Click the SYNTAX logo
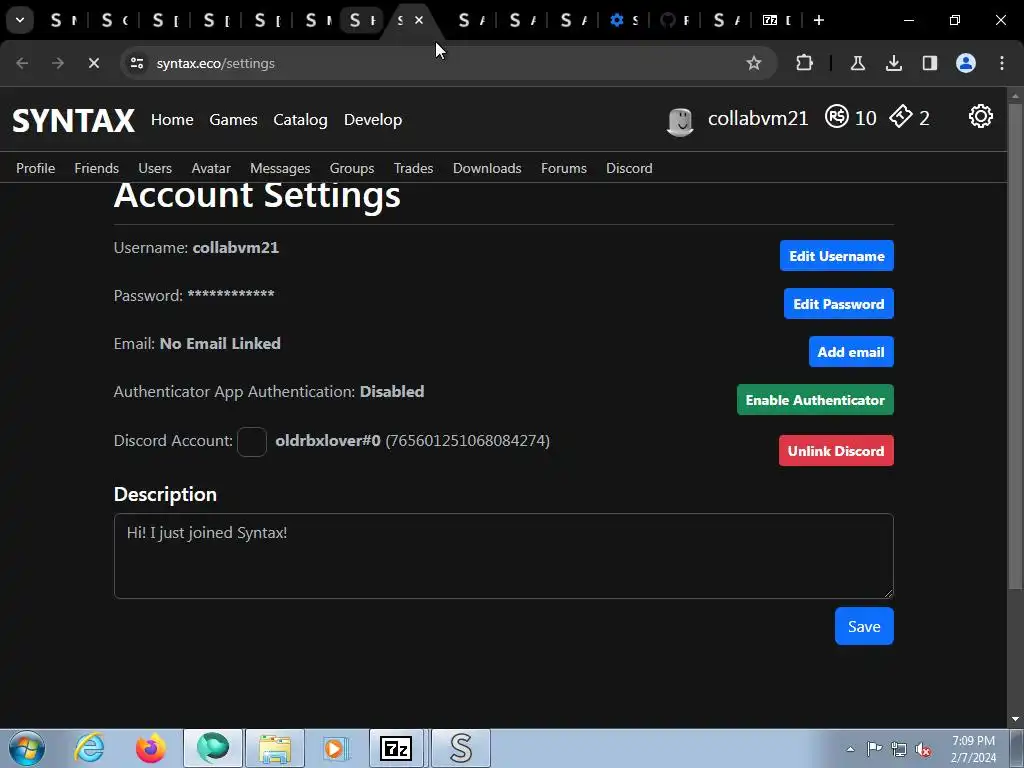Screen dimensions: 1024x768 pyautogui.click(x=73, y=120)
